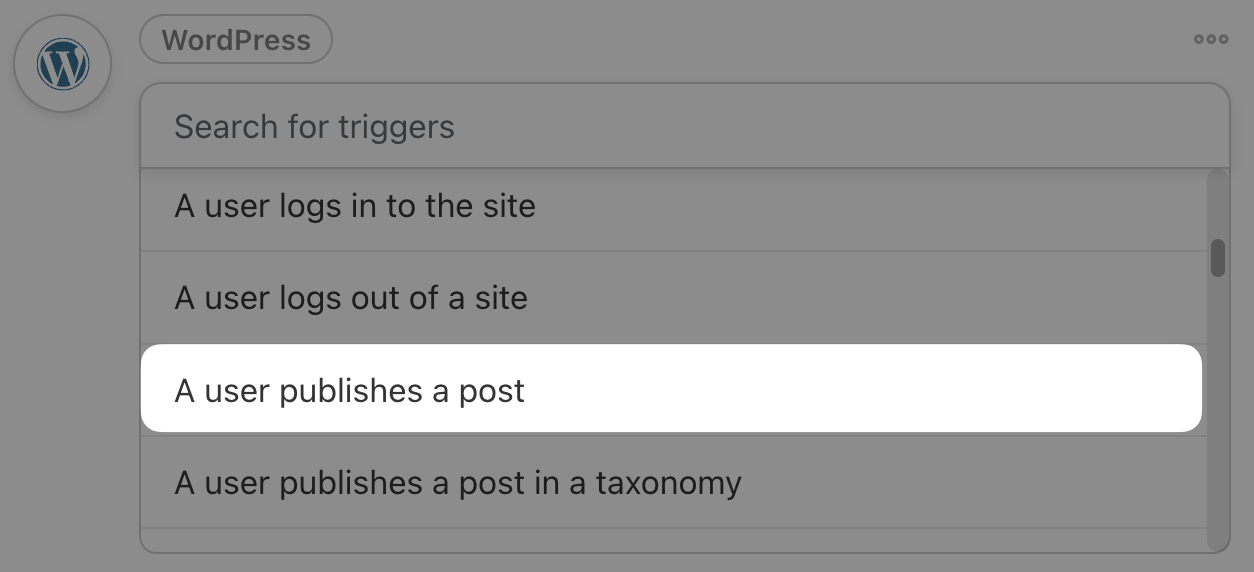Select the logout trigger list entry
Screen dimensions: 1254x572
click(673, 297)
